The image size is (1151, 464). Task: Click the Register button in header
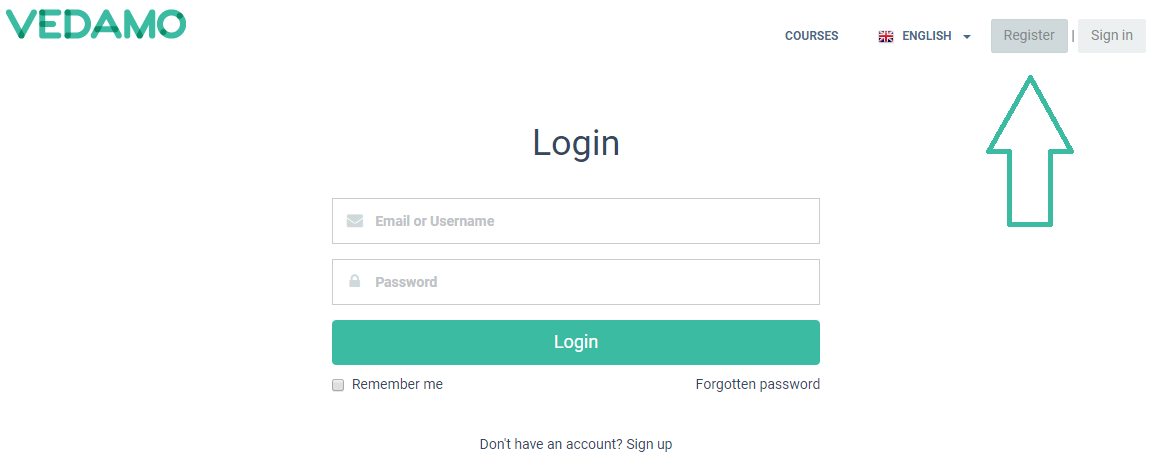pyautogui.click(x=1029, y=35)
